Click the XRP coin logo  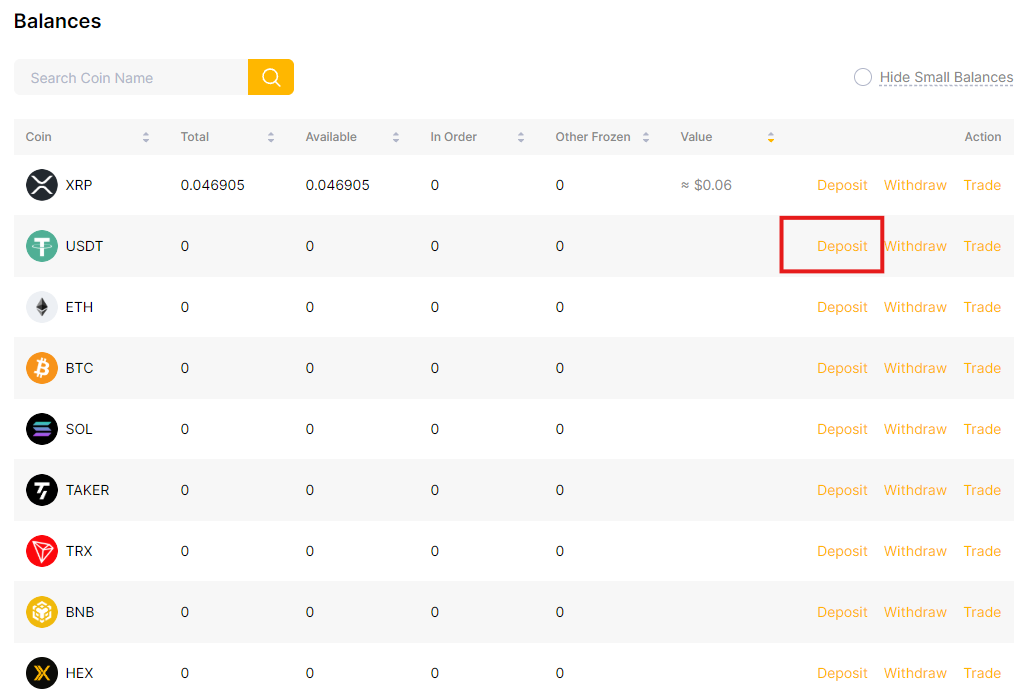42,185
